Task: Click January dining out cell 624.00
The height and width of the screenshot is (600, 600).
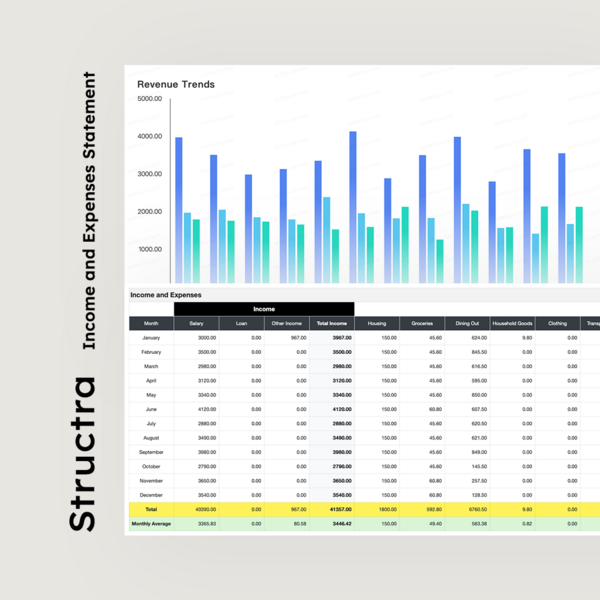Action: (x=467, y=338)
